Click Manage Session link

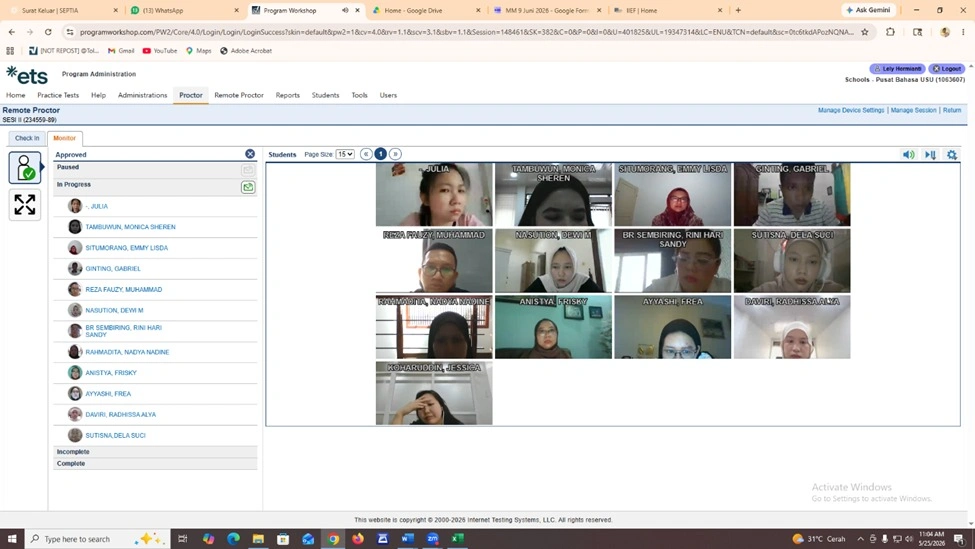pyautogui.click(x=913, y=110)
